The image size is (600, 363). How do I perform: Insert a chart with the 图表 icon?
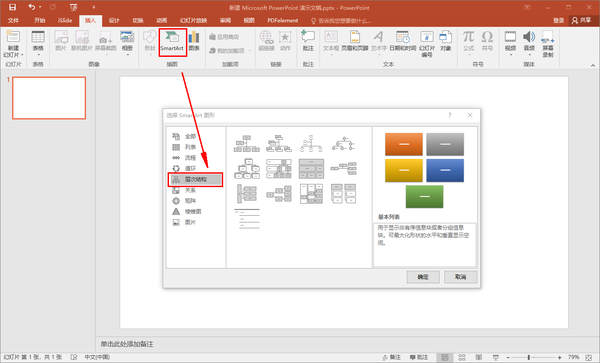click(194, 42)
